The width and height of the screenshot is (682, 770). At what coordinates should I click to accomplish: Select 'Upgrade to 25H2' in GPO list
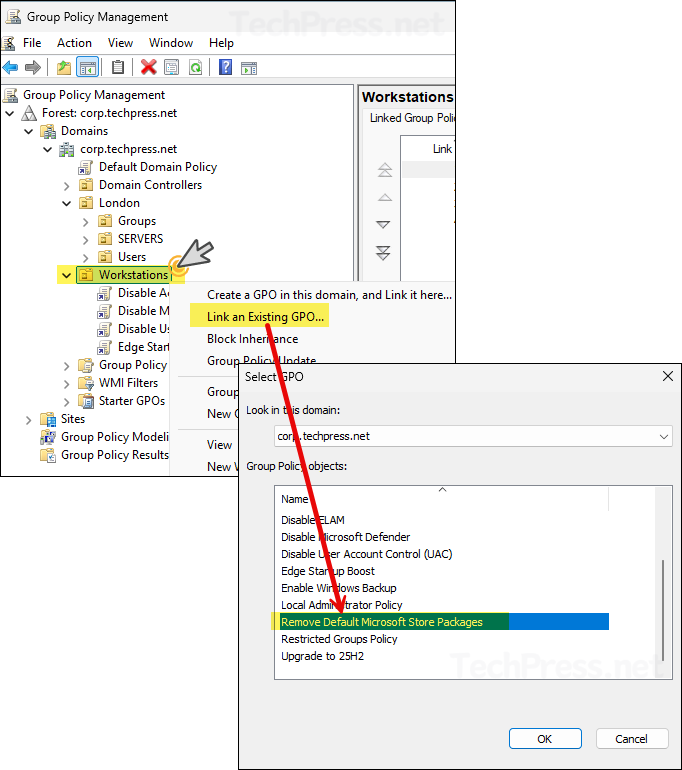pyautogui.click(x=322, y=656)
